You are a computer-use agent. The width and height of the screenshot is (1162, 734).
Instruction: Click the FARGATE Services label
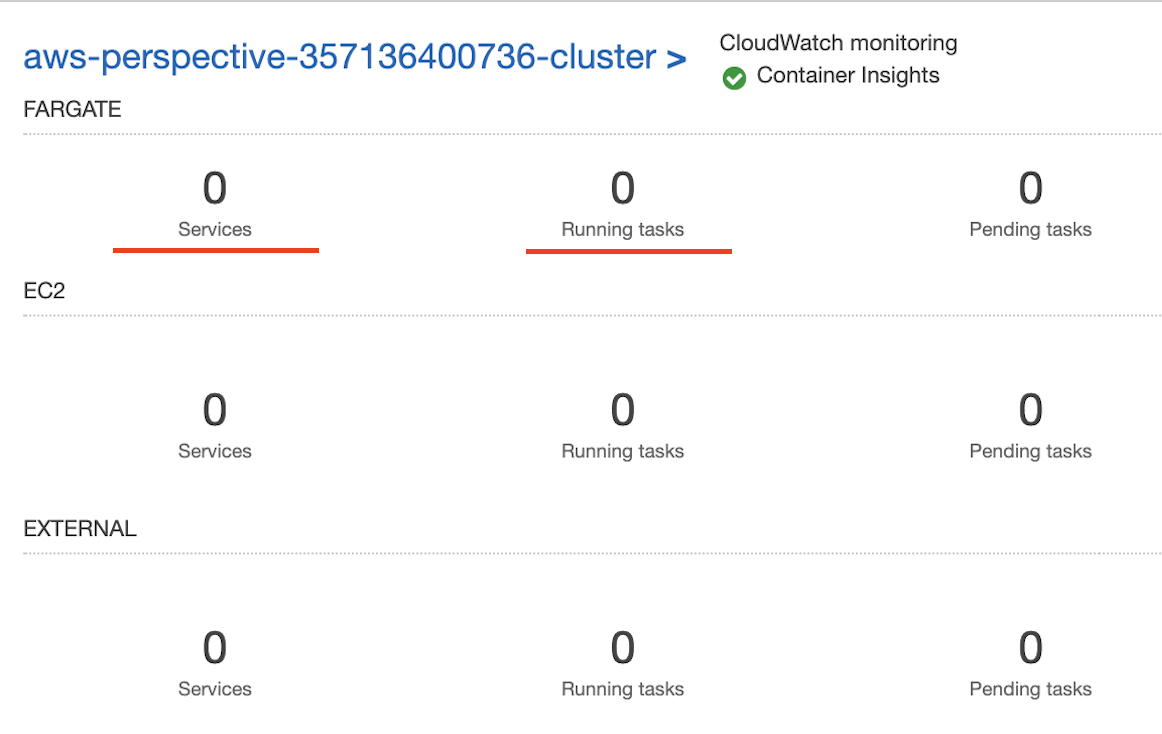coord(215,230)
